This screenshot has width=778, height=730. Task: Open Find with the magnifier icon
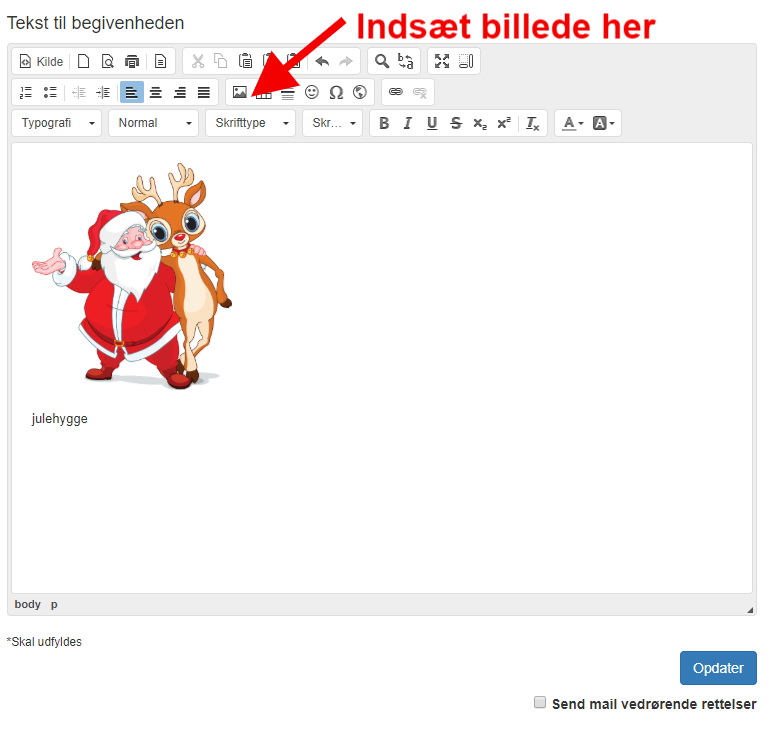pyautogui.click(x=382, y=62)
